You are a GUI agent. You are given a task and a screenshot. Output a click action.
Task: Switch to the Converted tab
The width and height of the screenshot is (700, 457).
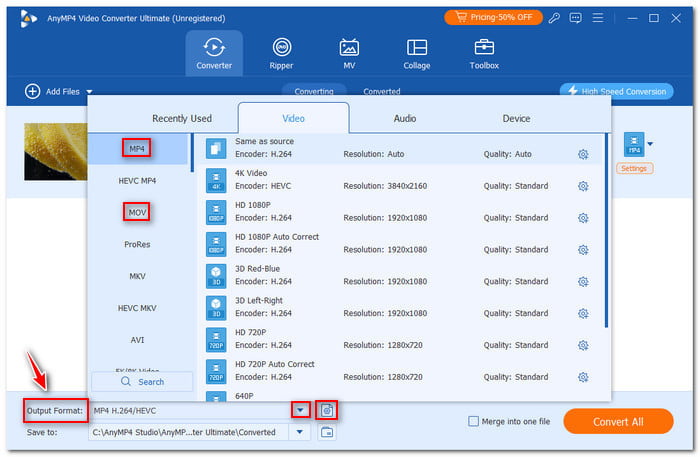[x=382, y=91]
